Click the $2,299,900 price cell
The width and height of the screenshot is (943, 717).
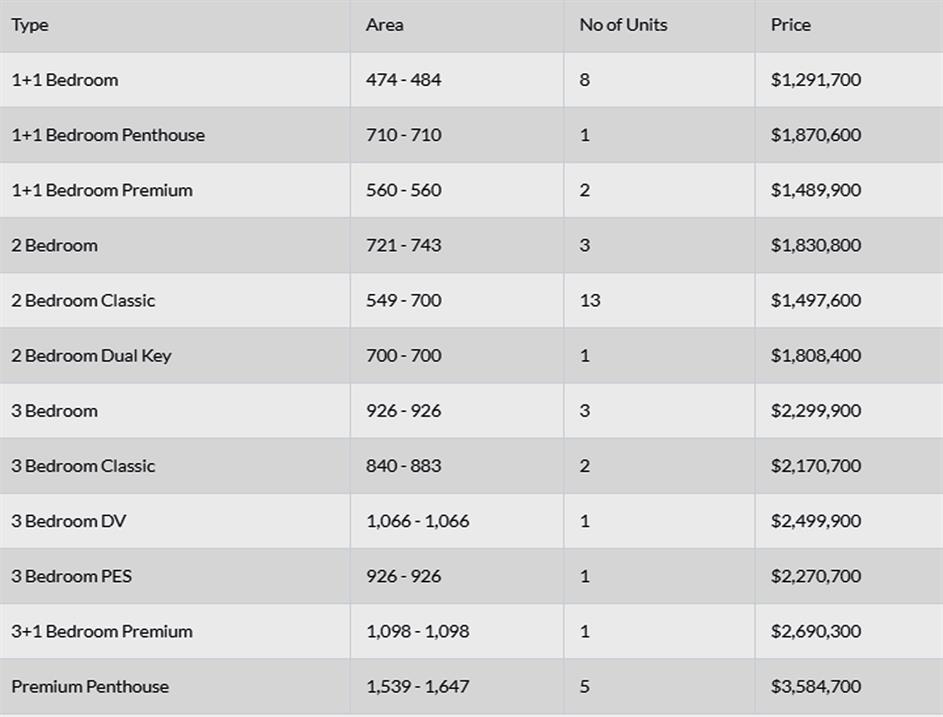click(815, 410)
